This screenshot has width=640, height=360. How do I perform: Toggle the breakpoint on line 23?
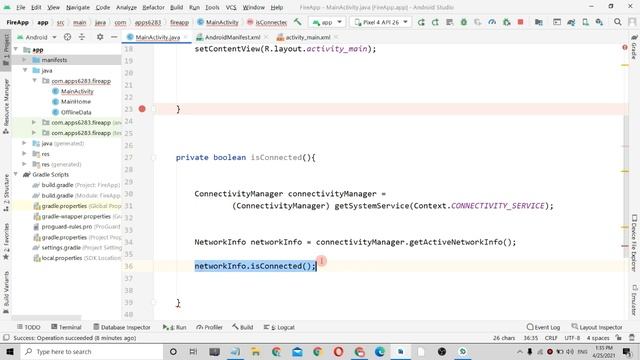pos(142,109)
